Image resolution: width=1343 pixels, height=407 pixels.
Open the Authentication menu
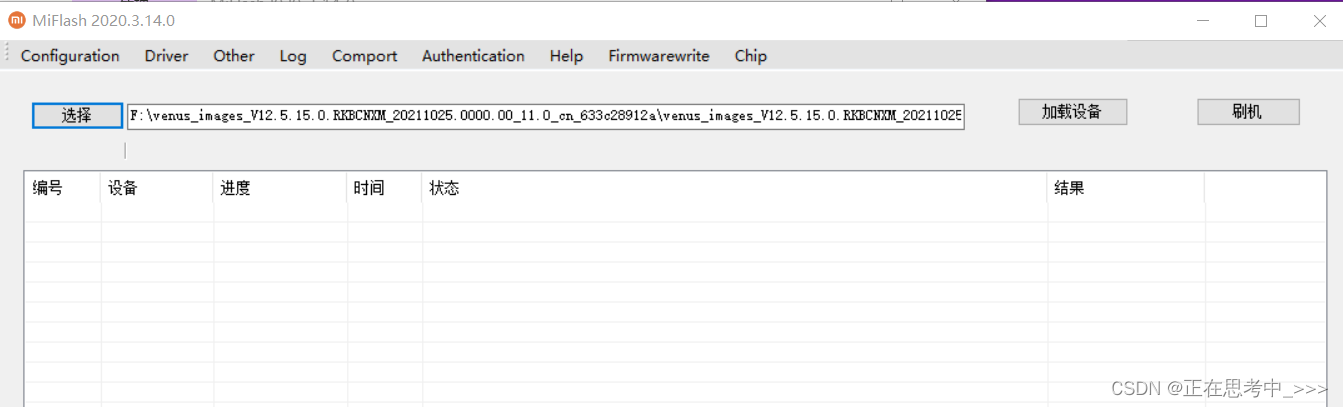[473, 56]
